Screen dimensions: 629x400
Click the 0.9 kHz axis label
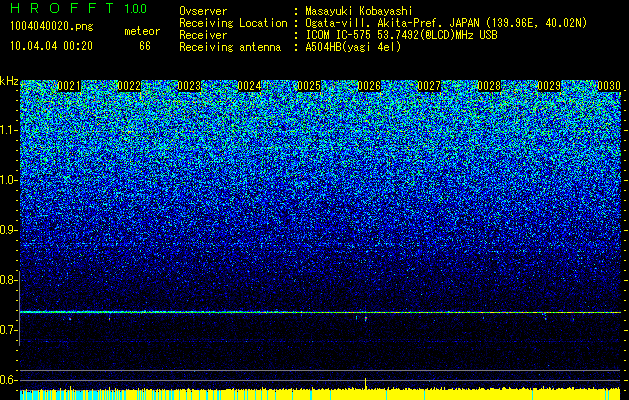click(x=8, y=230)
